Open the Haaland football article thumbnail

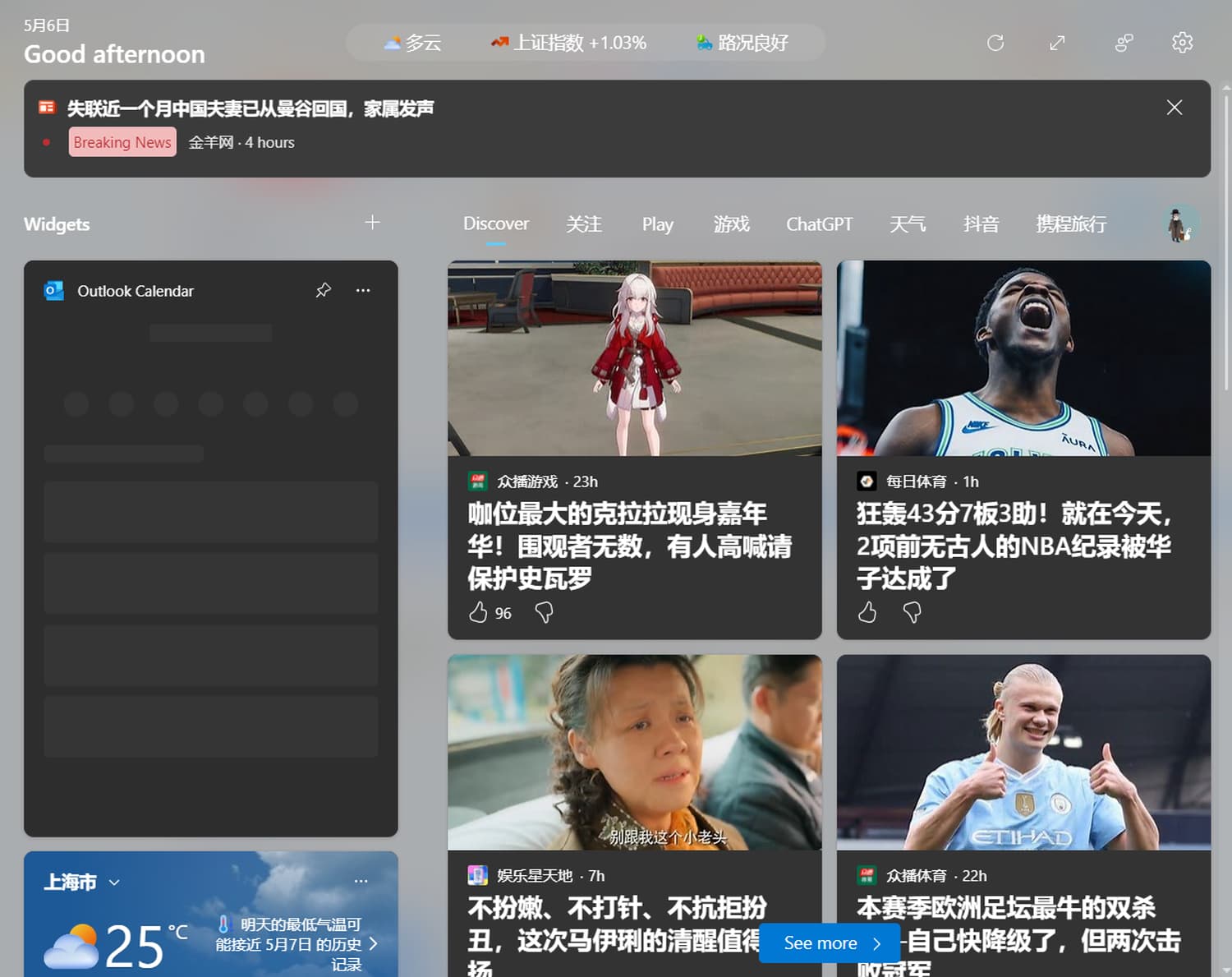pyautogui.click(x=1023, y=752)
